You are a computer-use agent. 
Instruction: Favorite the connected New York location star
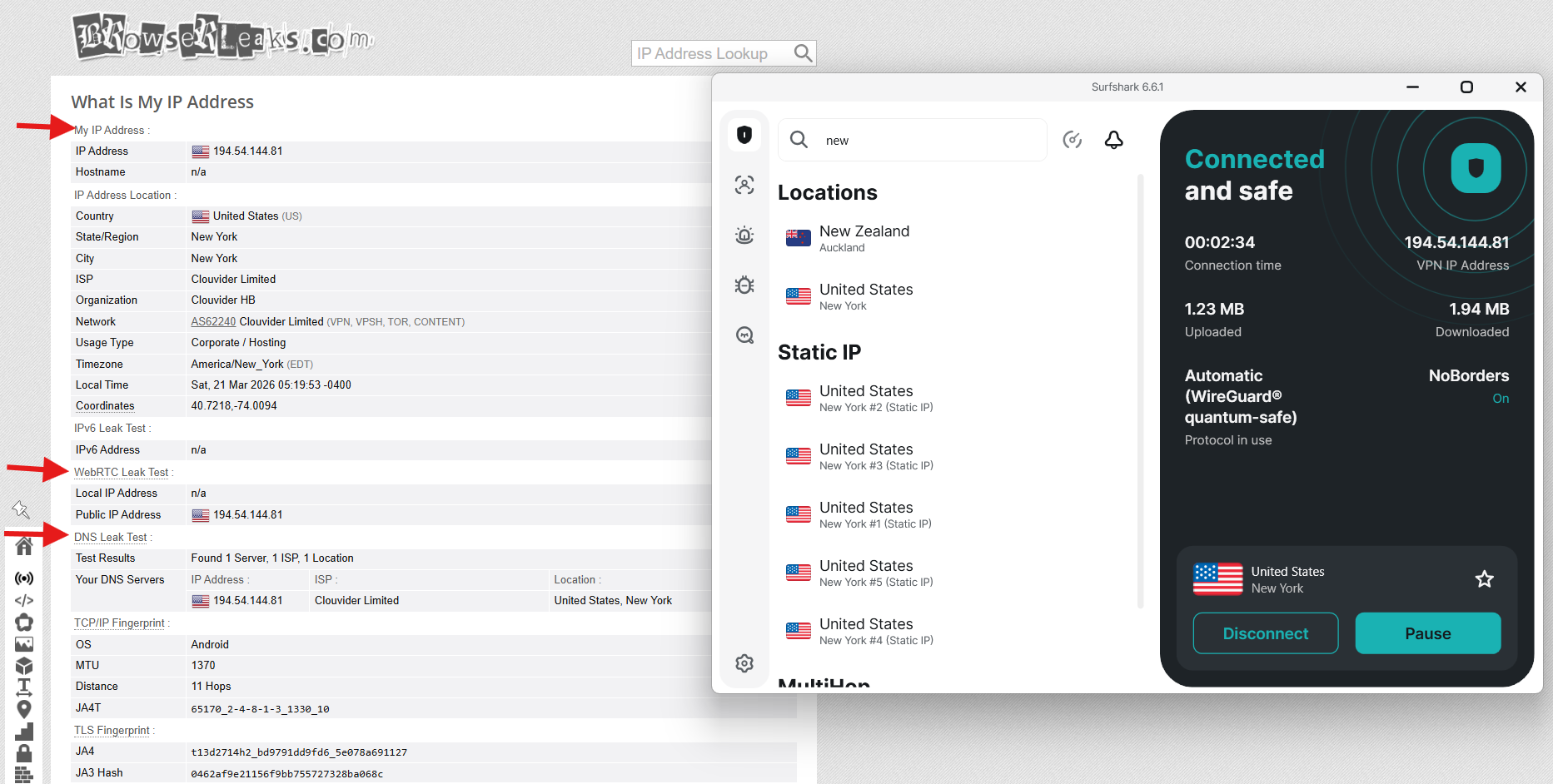tap(1485, 579)
